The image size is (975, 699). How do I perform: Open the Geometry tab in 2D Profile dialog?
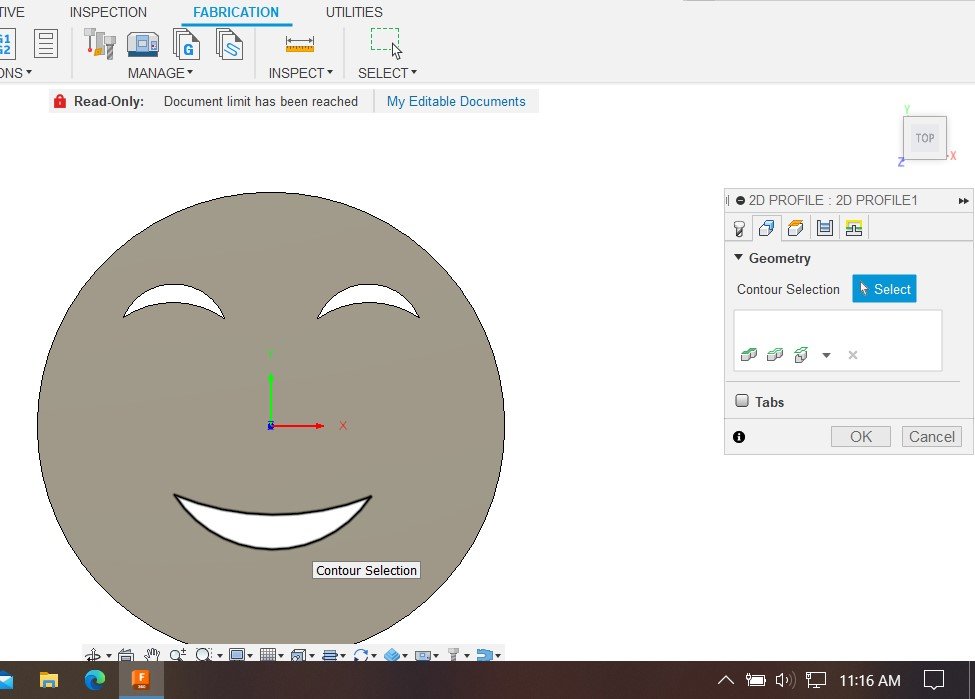(x=766, y=228)
